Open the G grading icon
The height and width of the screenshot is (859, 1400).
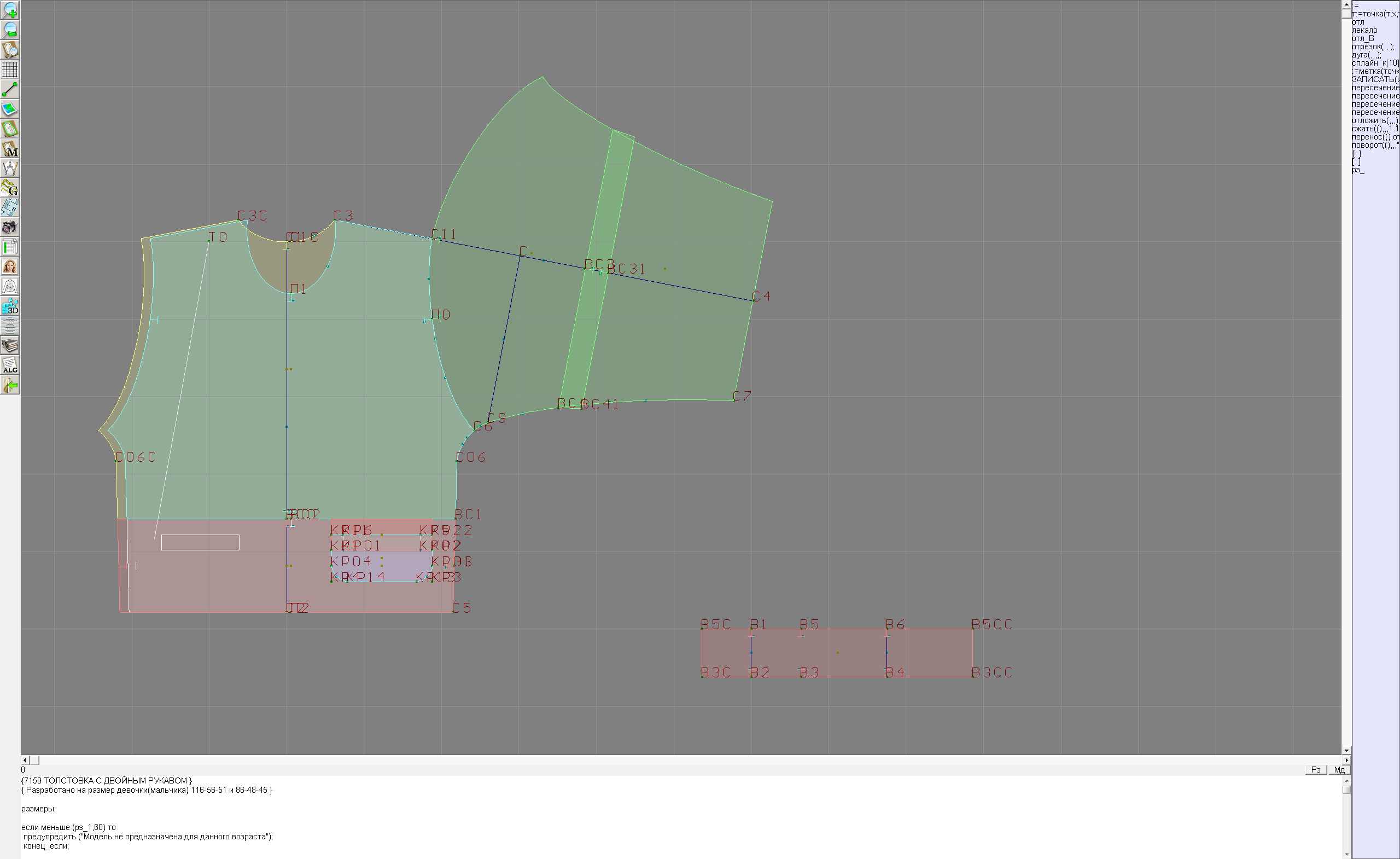(x=10, y=188)
